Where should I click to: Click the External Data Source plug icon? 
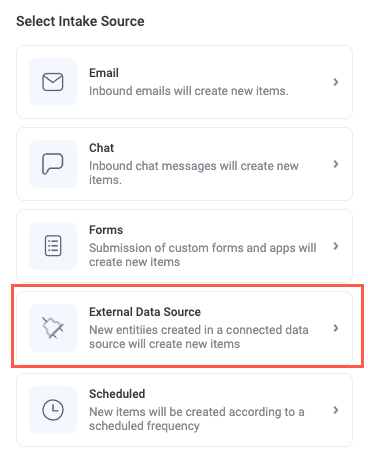(x=53, y=328)
